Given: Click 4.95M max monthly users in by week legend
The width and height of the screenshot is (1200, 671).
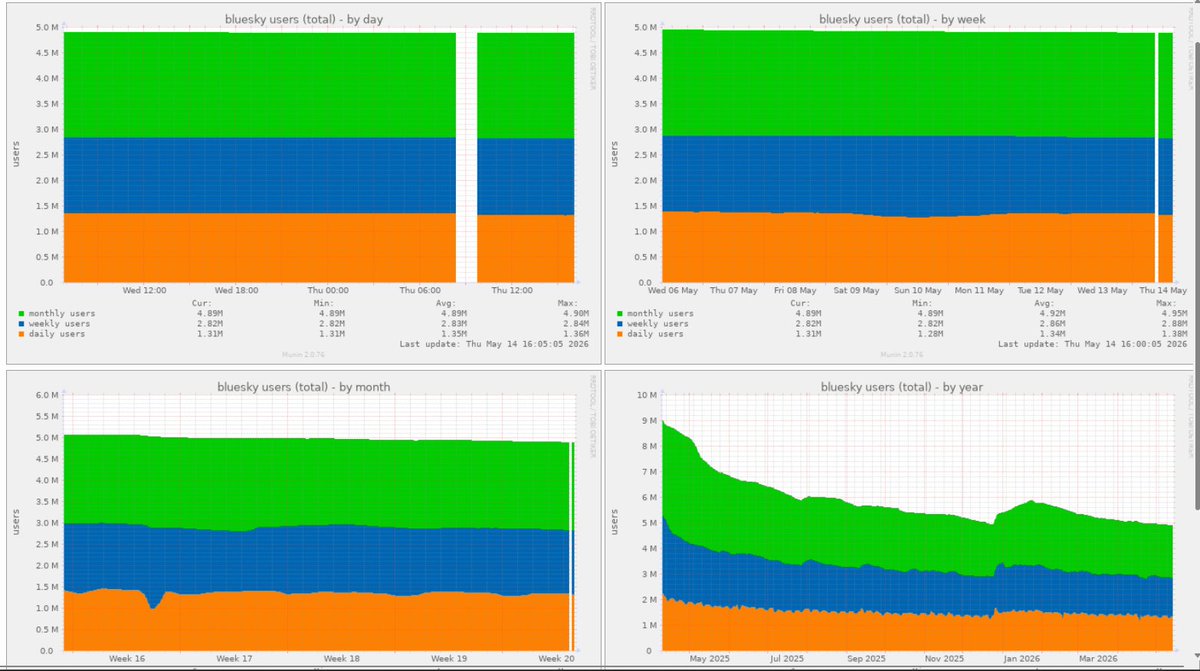Looking at the screenshot, I should pyautogui.click(x=1173, y=314).
